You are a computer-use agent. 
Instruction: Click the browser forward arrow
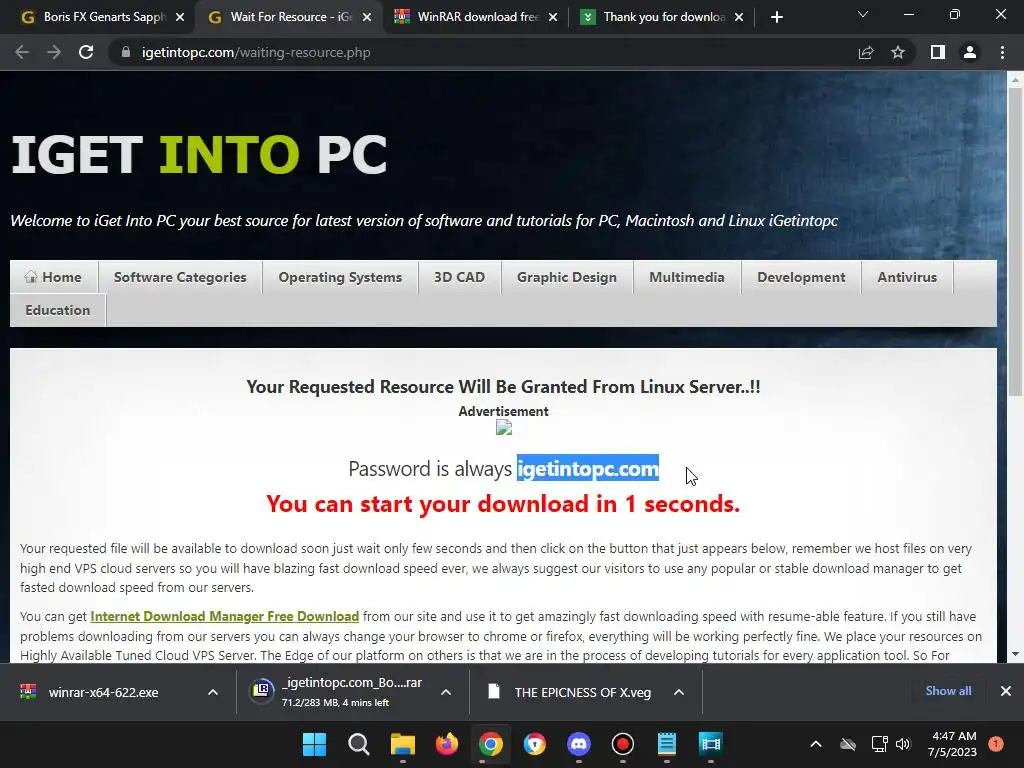(54, 52)
